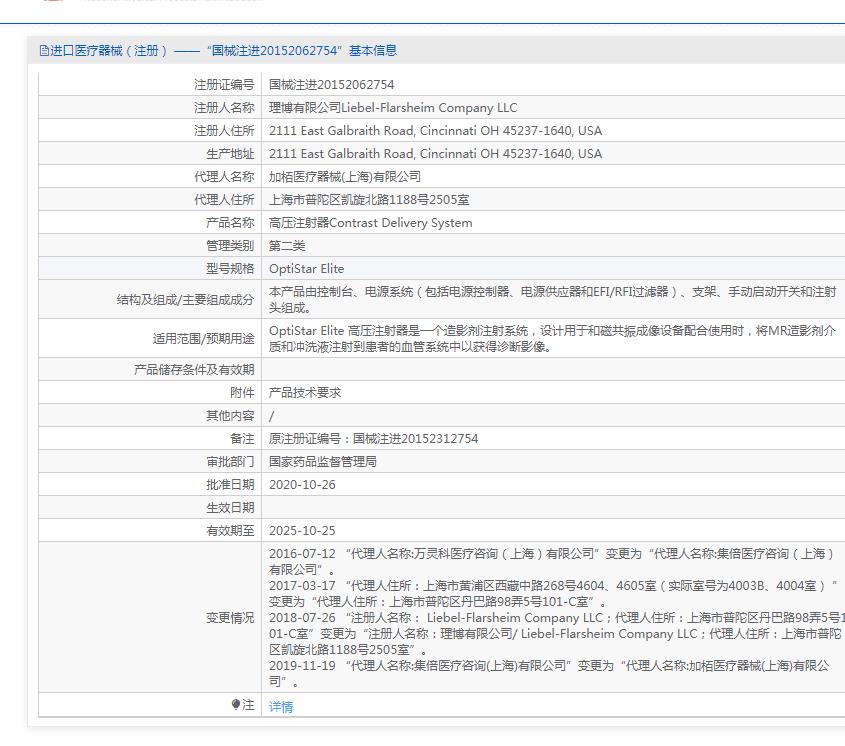Click the 其他内容 row label
Screen dimensions: 845x746
(x=230, y=416)
